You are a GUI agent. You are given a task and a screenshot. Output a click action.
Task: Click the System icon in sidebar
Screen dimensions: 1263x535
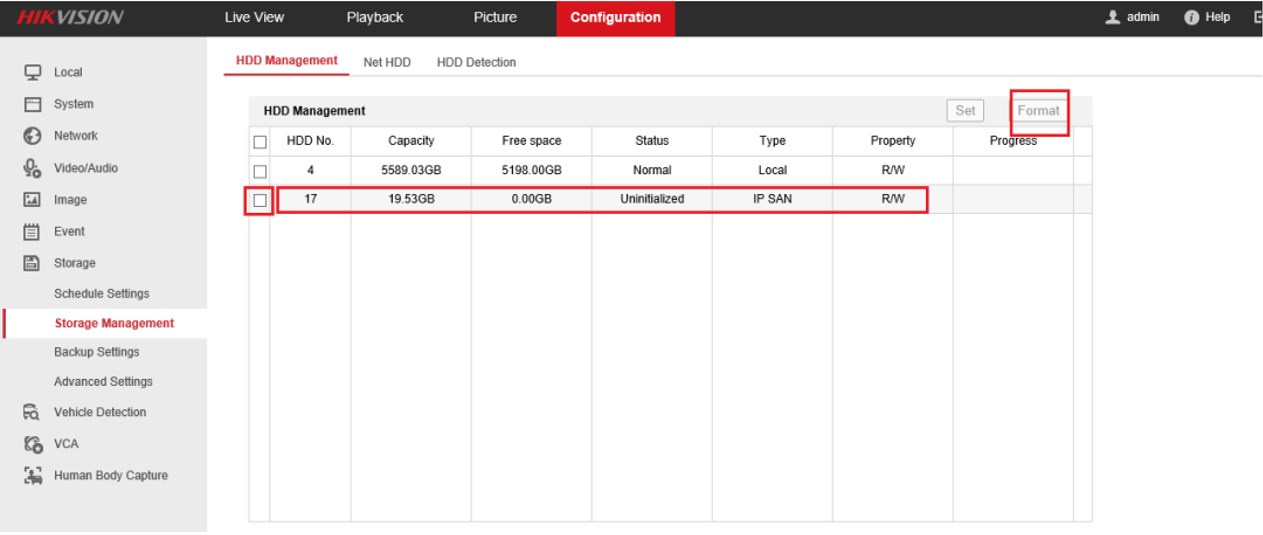pyautogui.click(x=33, y=104)
